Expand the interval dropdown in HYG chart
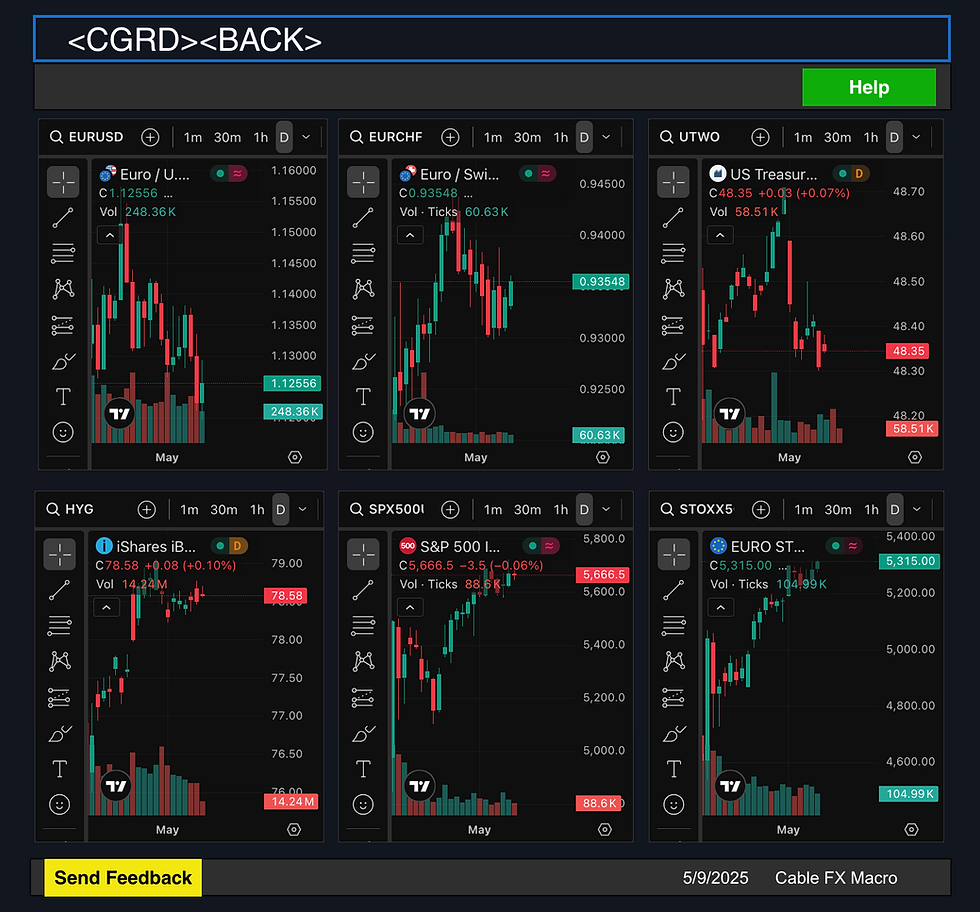980x912 pixels. point(302,509)
